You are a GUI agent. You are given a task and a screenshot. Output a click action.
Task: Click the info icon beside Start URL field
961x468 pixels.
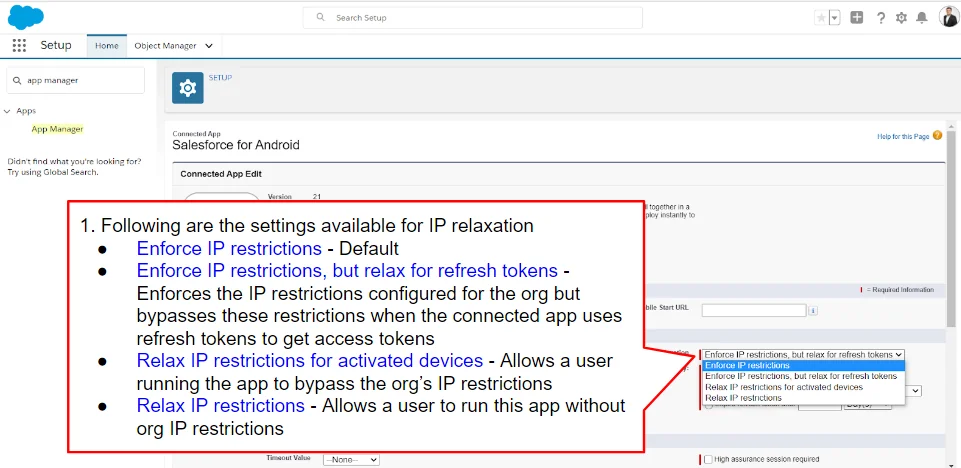click(x=813, y=311)
